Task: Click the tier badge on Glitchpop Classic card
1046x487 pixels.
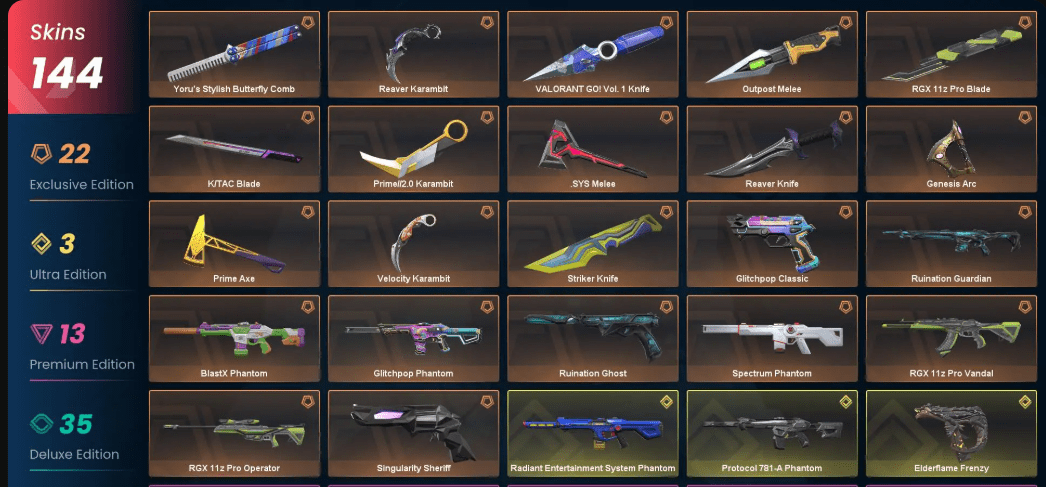Action: (845, 212)
